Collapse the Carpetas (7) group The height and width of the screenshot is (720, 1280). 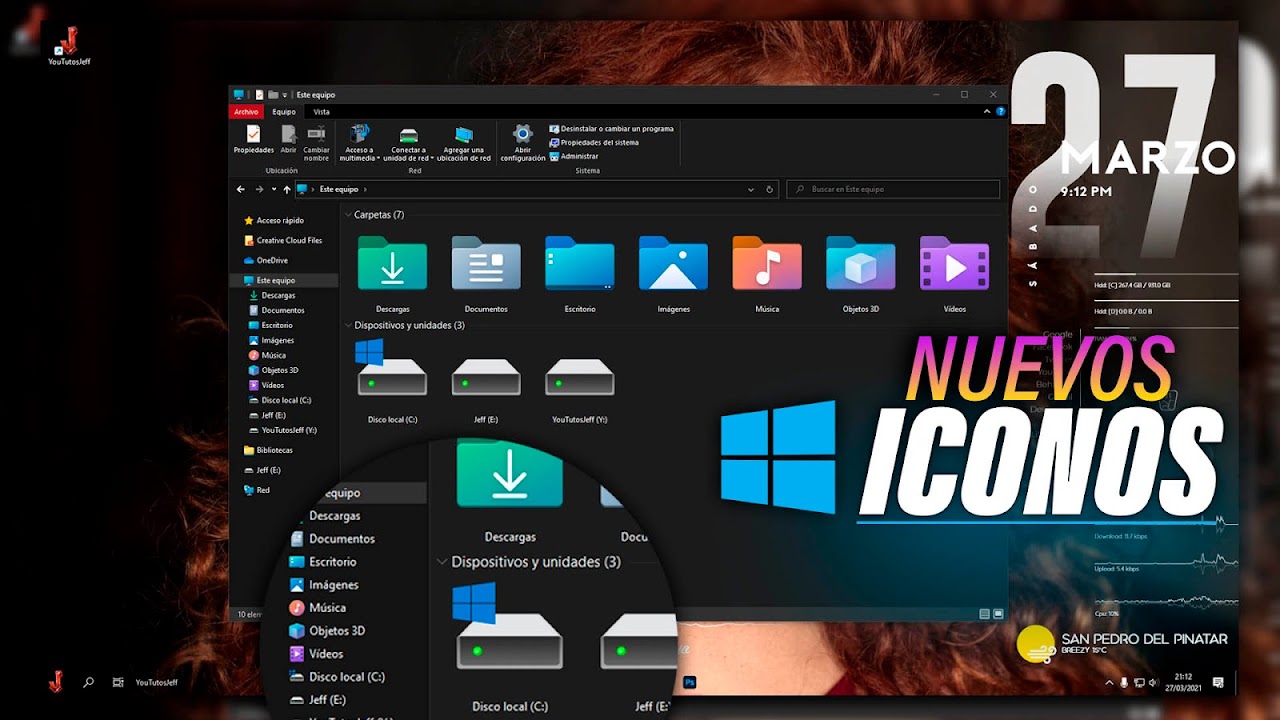[x=348, y=215]
